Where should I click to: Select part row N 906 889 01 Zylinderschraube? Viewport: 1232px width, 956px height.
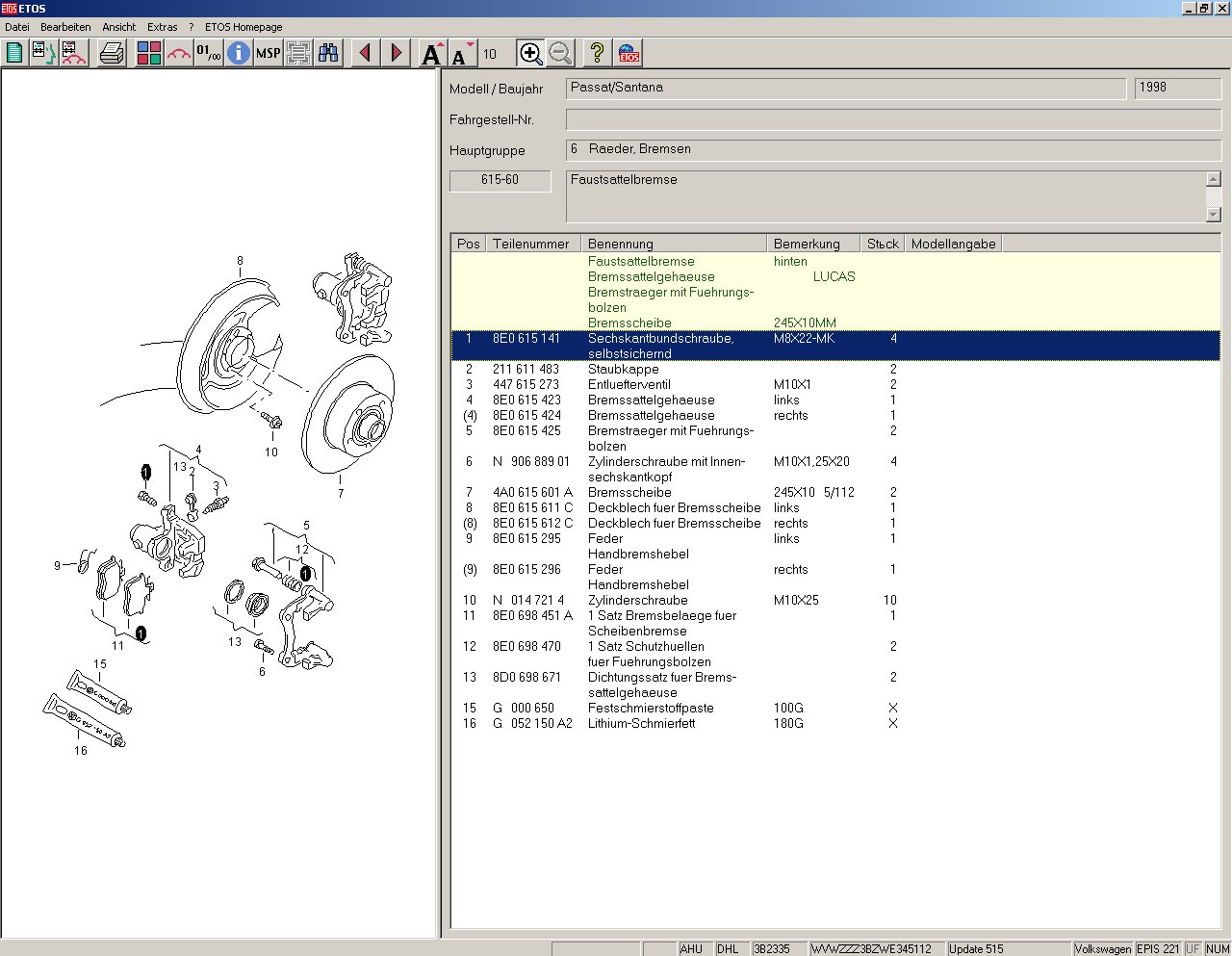click(835, 469)
